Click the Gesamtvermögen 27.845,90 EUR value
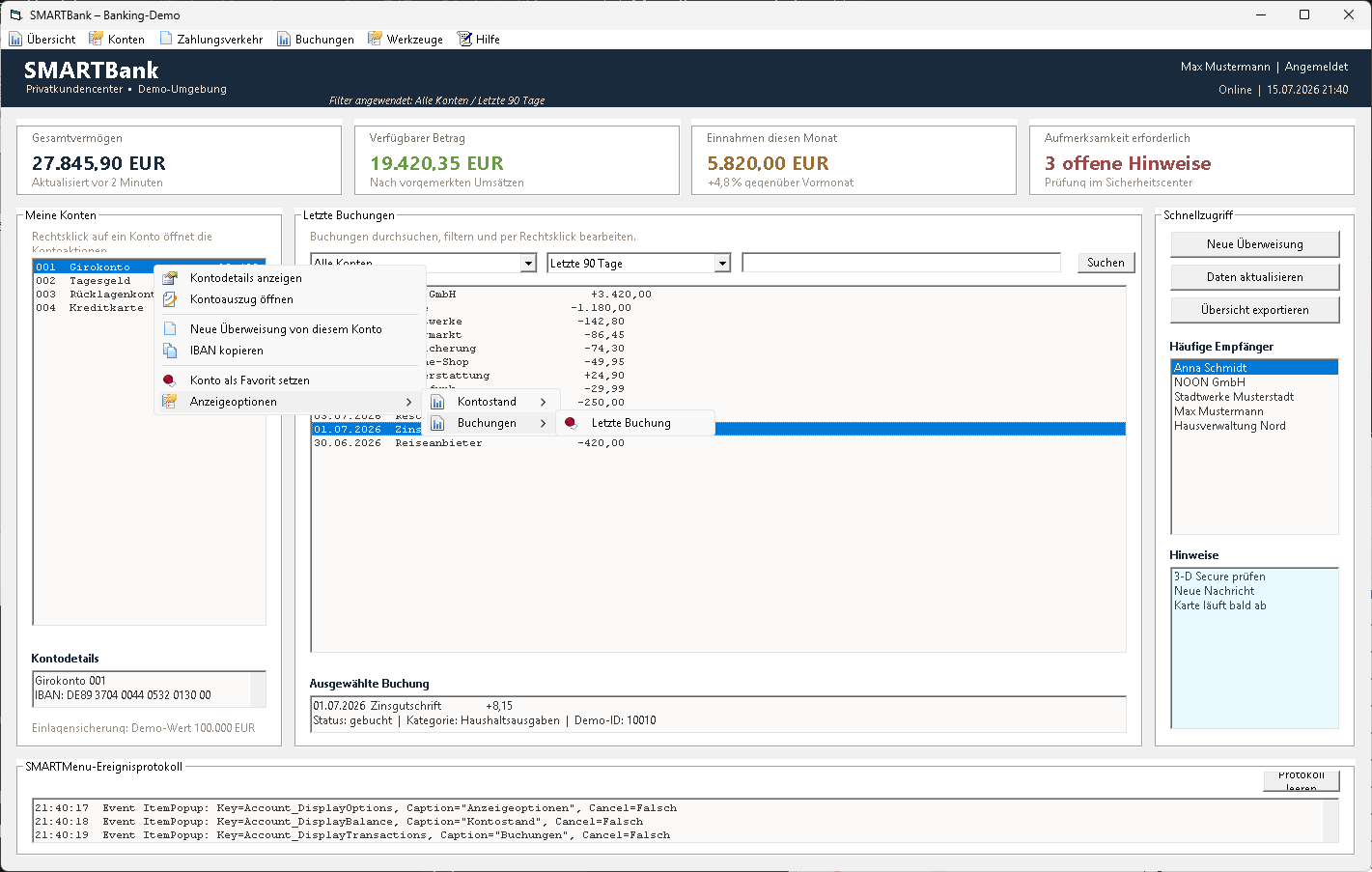Screen dimensions: 1372x872 [x=98, y=163]
